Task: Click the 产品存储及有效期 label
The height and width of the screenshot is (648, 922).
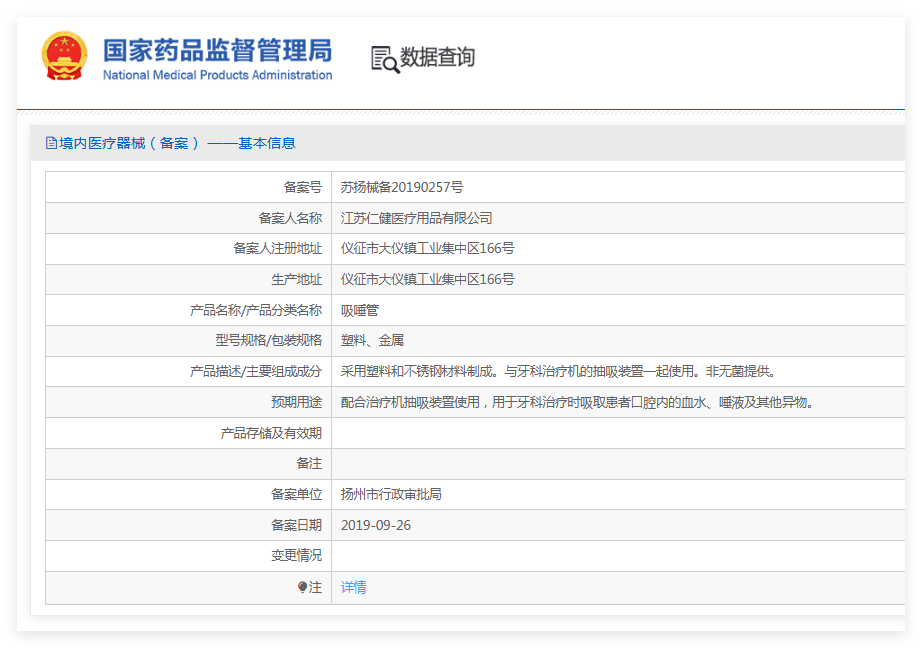Action: tap(271, 433)
